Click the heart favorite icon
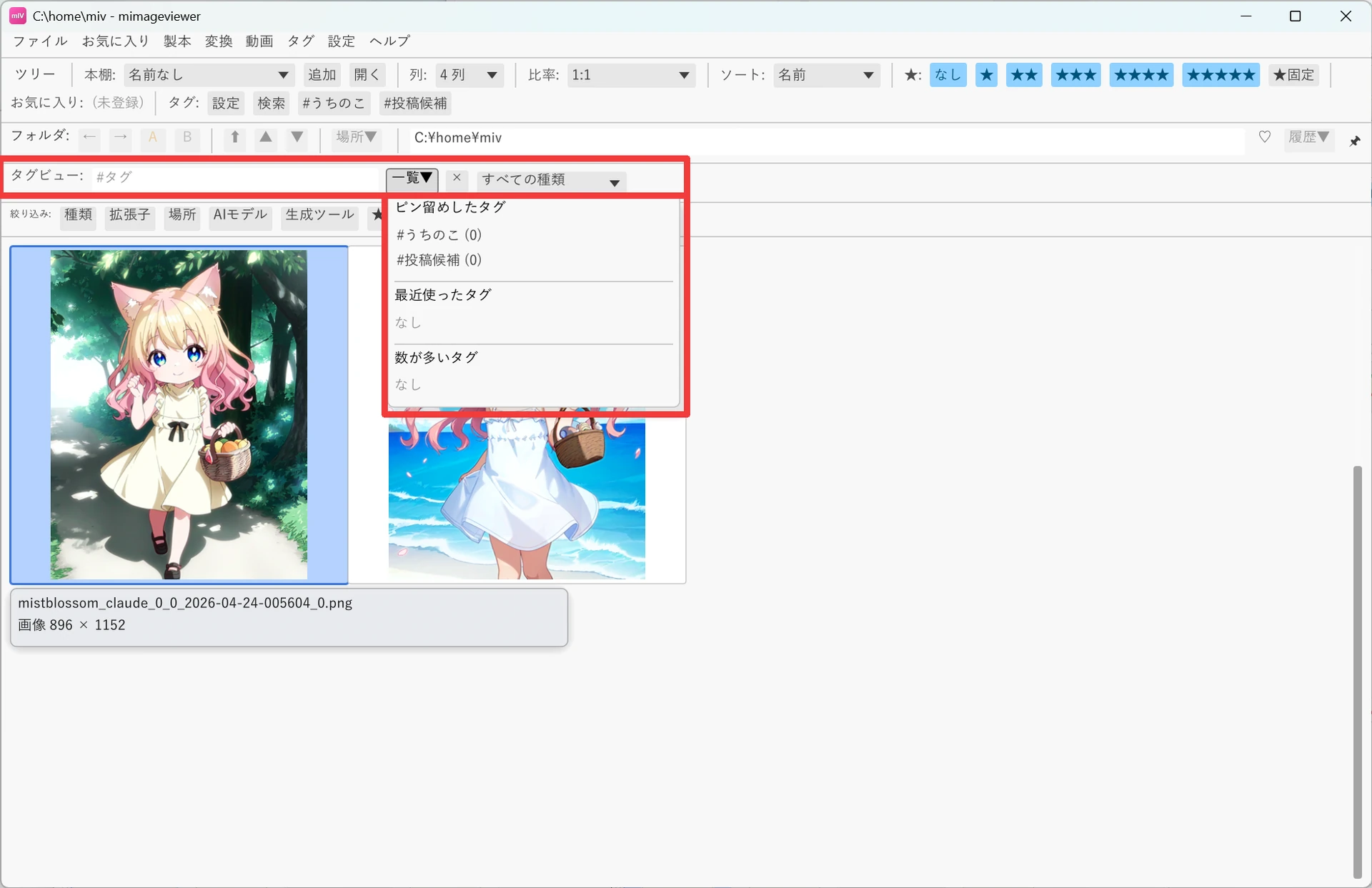The height and width of the screenshot is (888, 1372). click(x=1265, y=137)
